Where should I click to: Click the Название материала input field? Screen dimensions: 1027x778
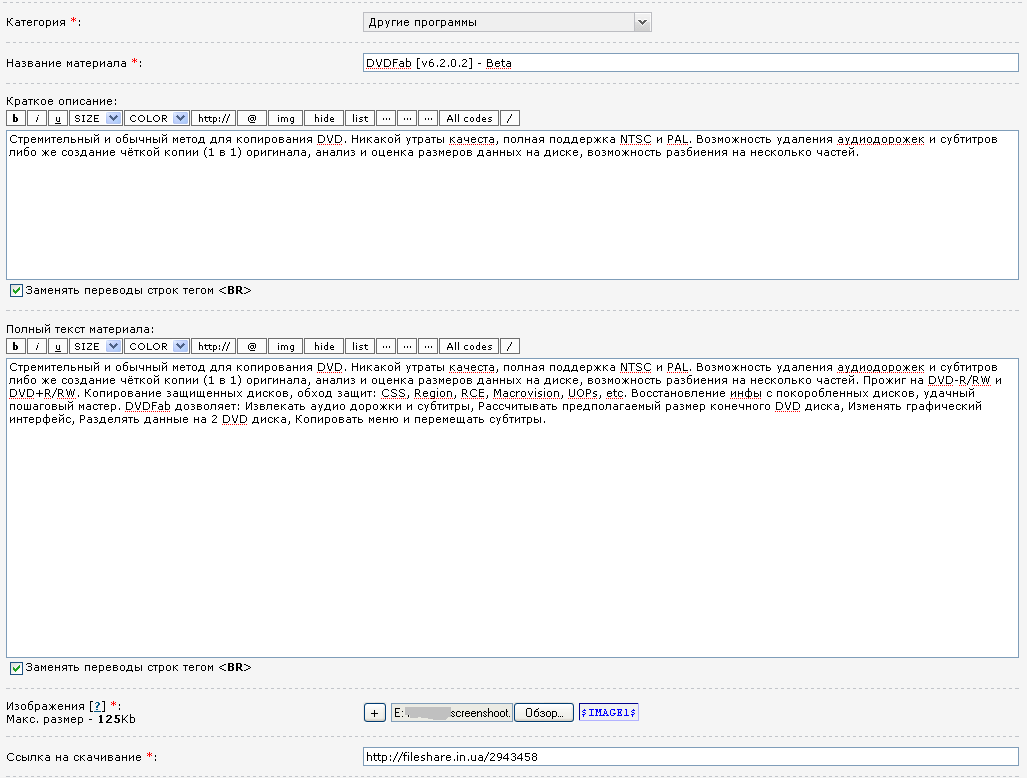coord(690,63)
